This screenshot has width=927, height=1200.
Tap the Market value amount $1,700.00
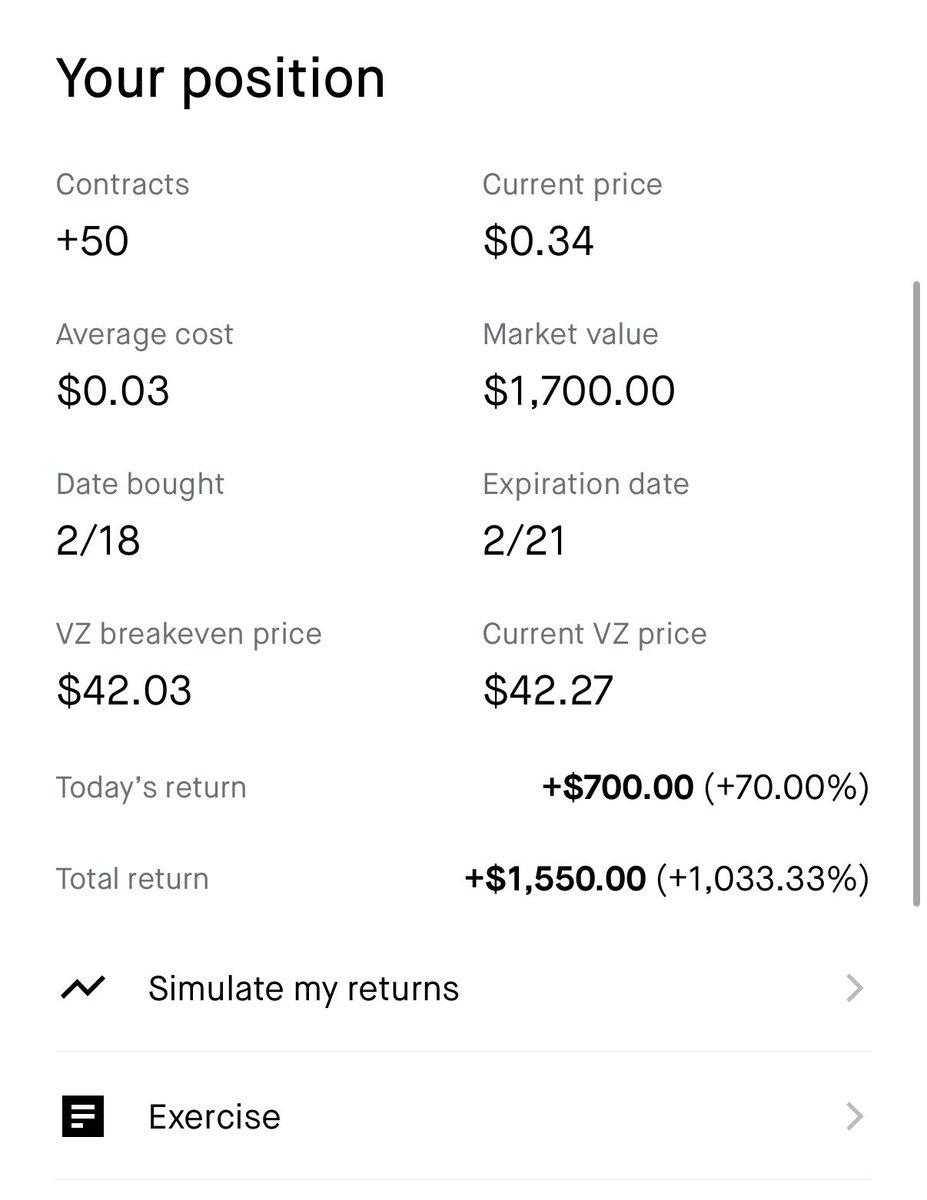[579, 391]
